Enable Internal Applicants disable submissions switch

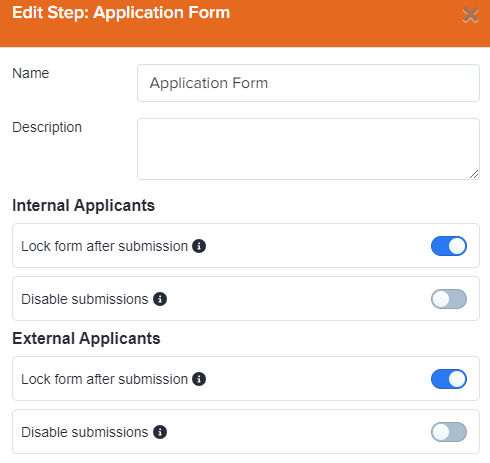tap(449, 299)
